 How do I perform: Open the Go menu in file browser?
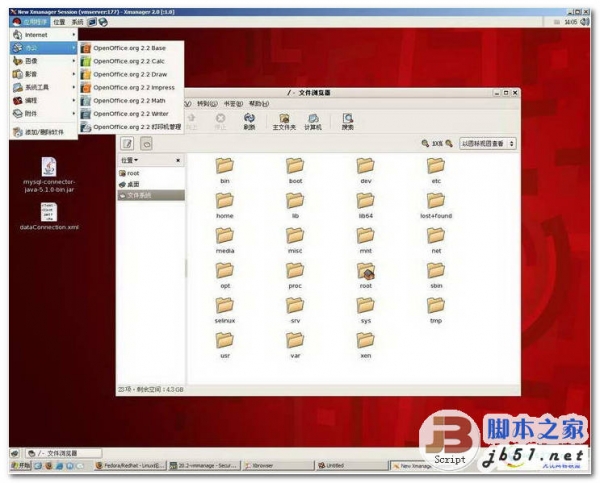click(207, 104)
